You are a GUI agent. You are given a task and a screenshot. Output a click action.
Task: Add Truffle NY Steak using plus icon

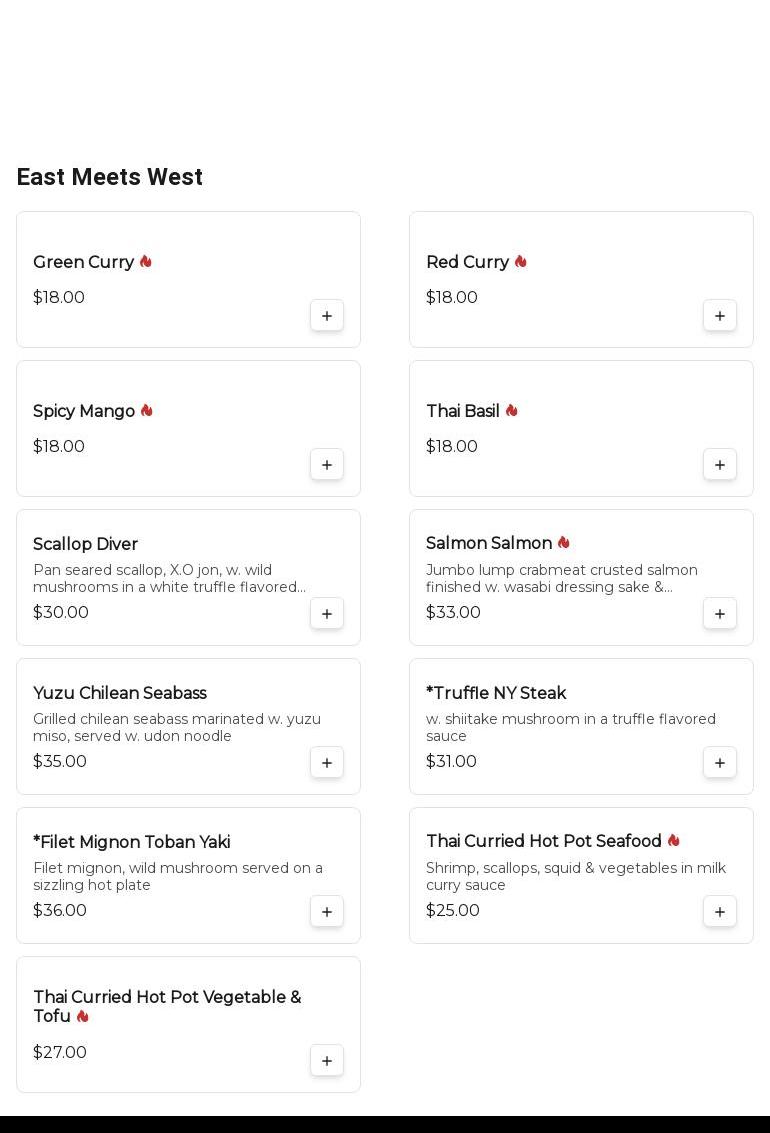coord(720,763)
